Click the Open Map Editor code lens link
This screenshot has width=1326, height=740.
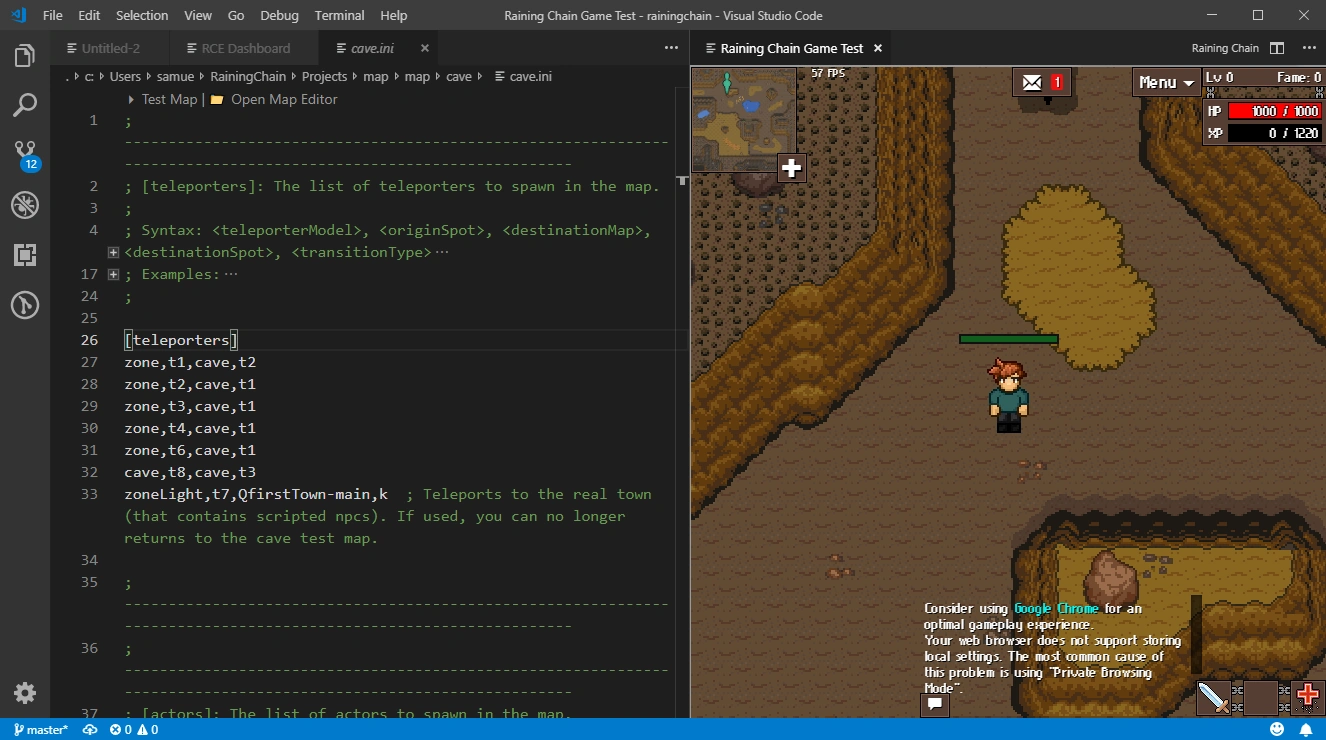click(x=284, y=100)
